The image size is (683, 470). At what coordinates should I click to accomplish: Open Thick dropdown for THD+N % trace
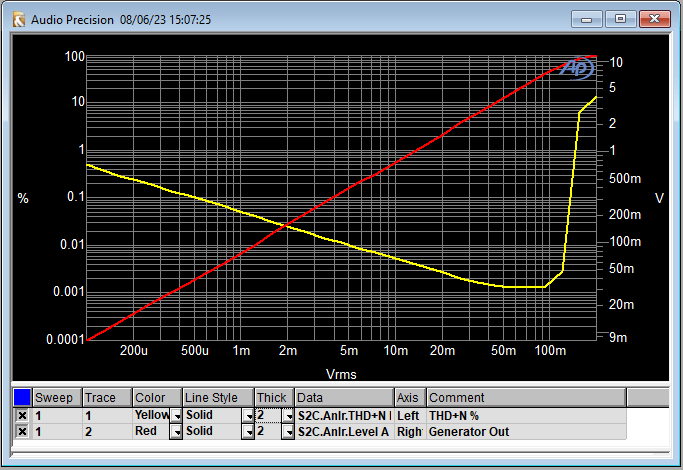[288, 416]
